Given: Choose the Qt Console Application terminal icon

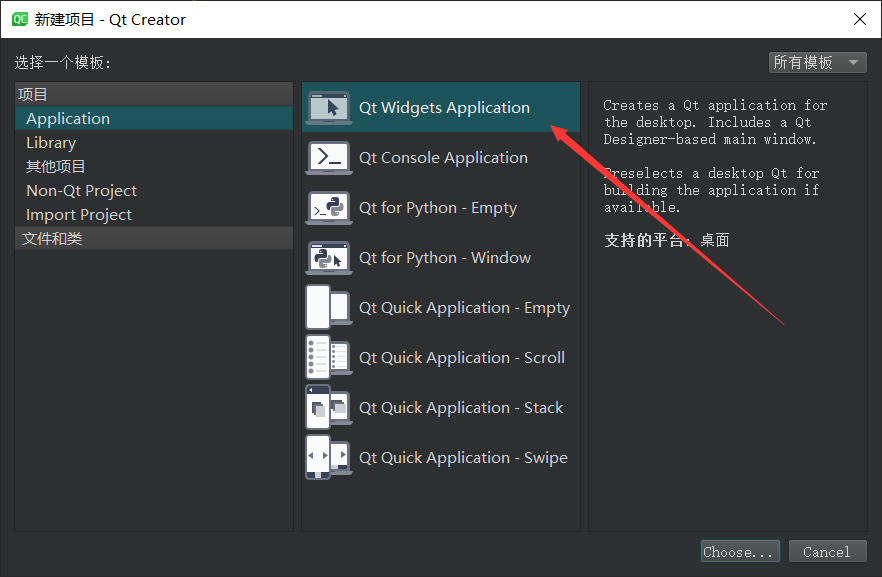Looking at the screenshot, I should pyautogui.click(x=329, y=157).
